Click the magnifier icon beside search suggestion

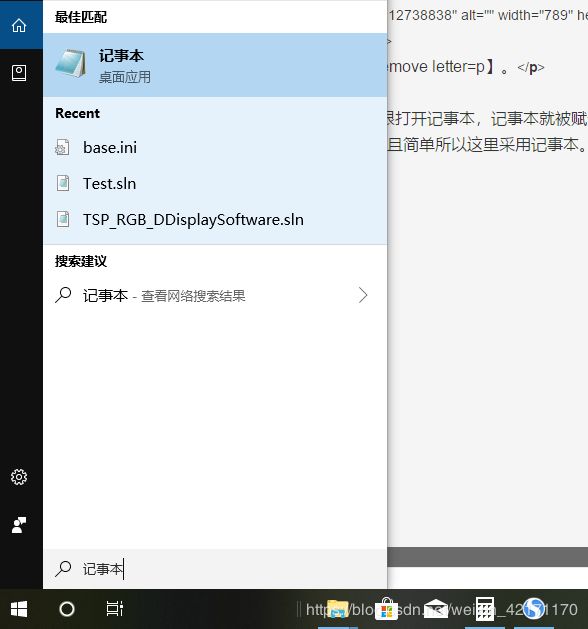click(x=63, y=295)
